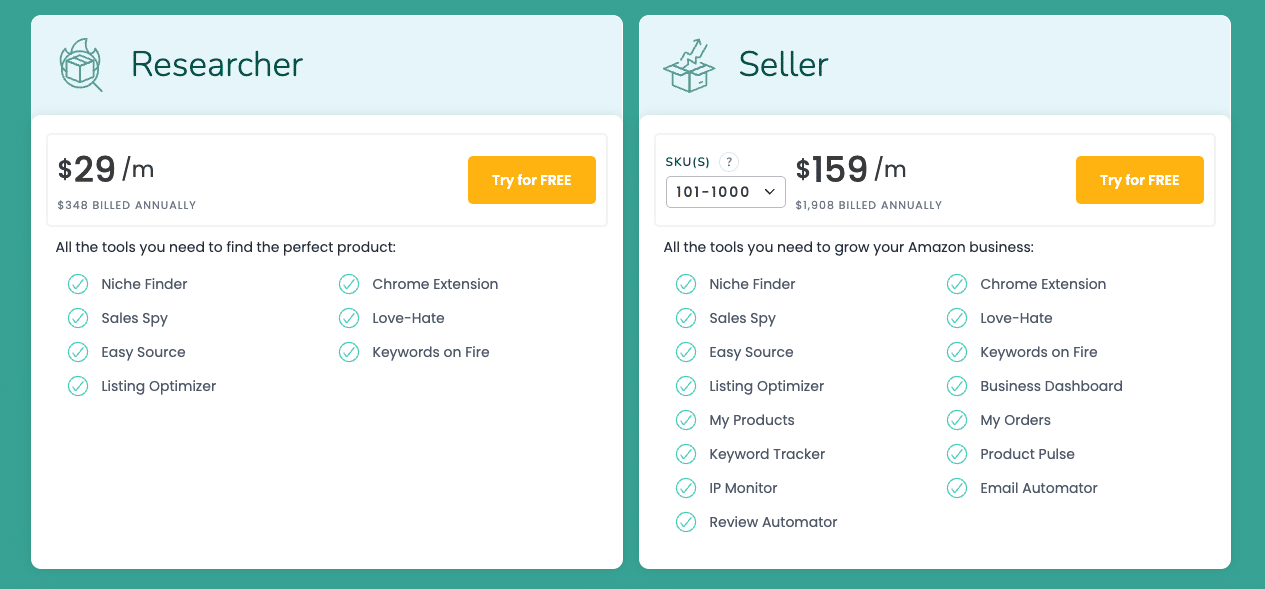Click checkmark icon next to IP Monitor
This screenshot has height=589, width=1265.
tap(686, 488)
